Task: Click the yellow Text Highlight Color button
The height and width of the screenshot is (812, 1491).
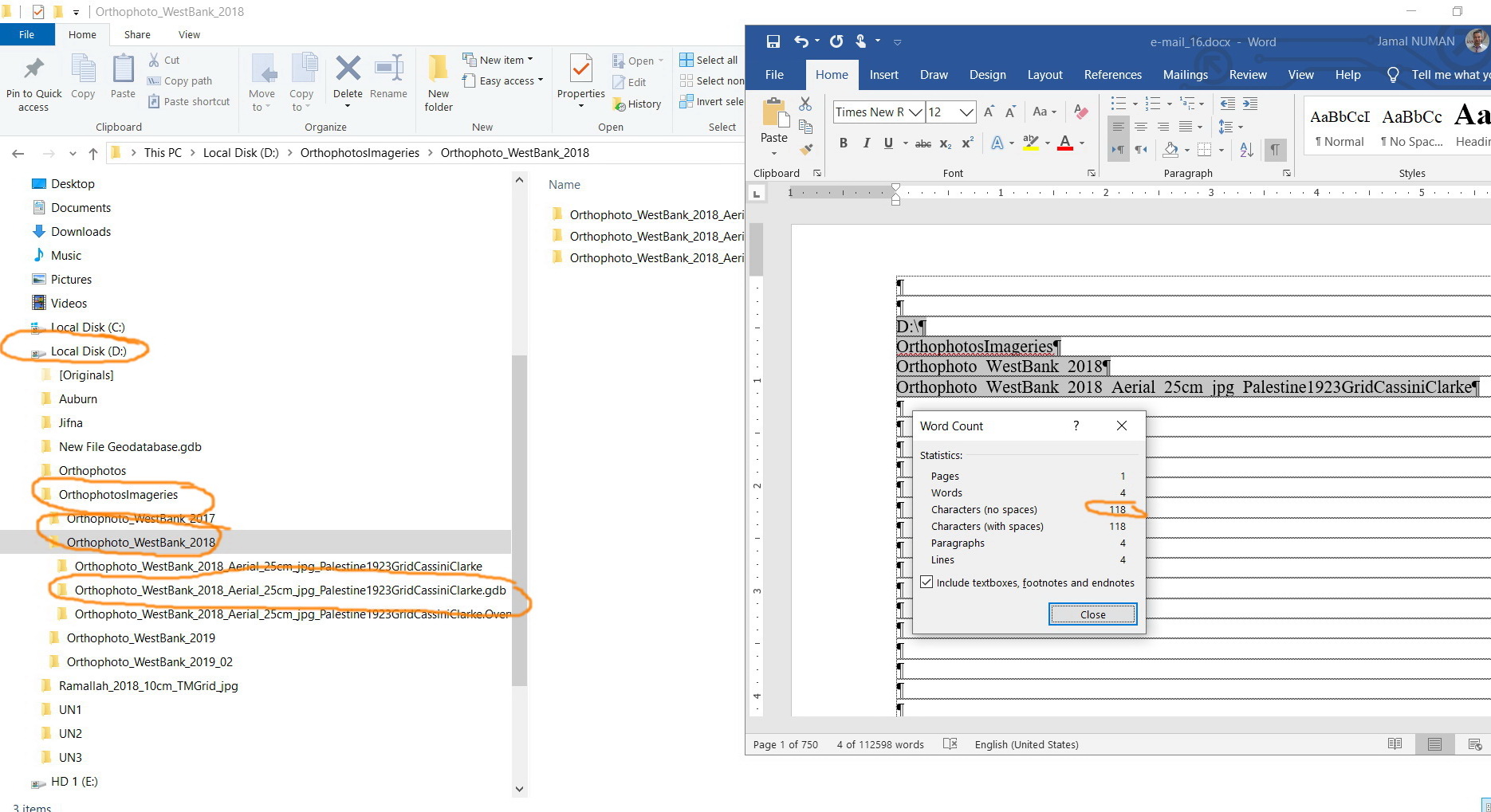Action: (1030, 143)
